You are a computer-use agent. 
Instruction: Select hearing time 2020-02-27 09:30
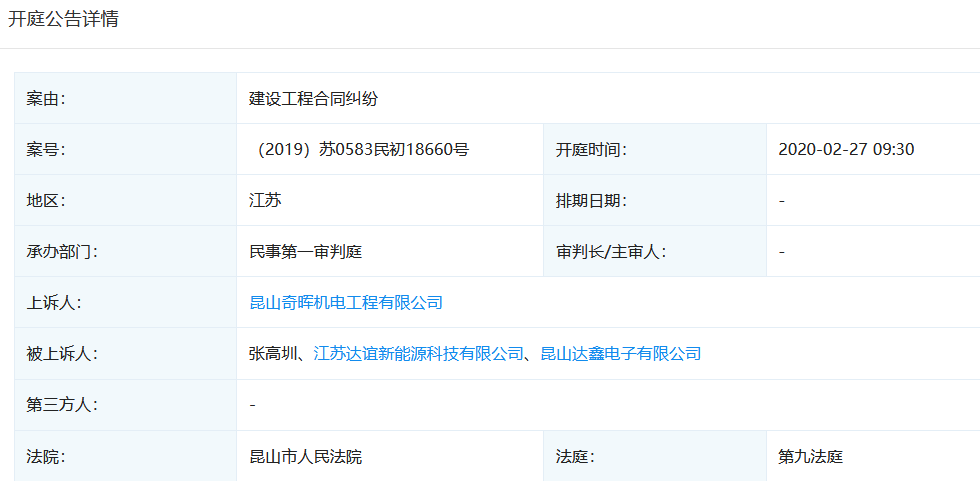click(846, 150)
